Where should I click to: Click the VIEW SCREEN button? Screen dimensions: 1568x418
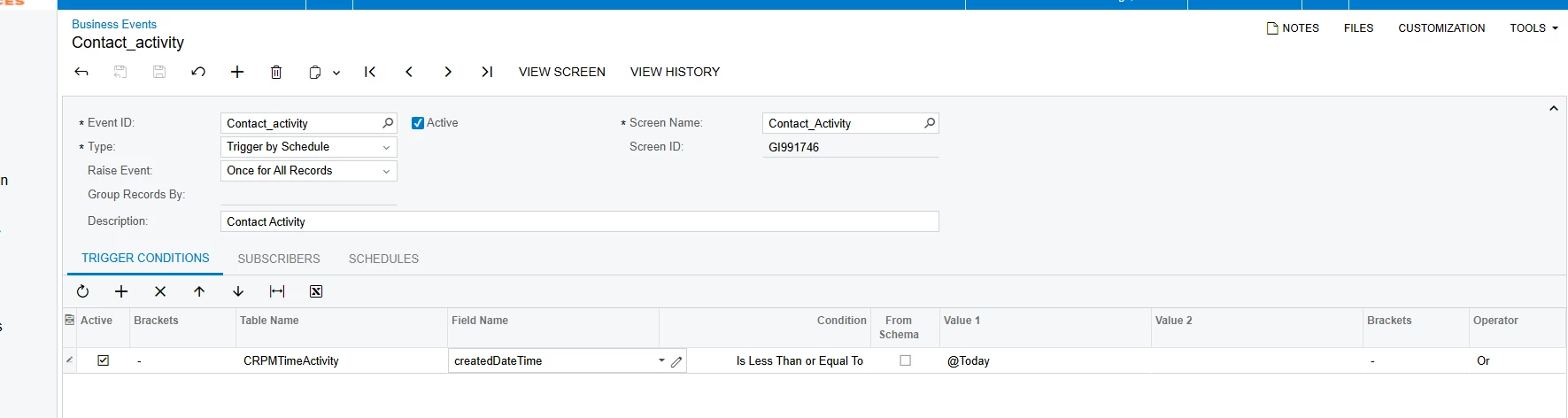tap(562, 72)
